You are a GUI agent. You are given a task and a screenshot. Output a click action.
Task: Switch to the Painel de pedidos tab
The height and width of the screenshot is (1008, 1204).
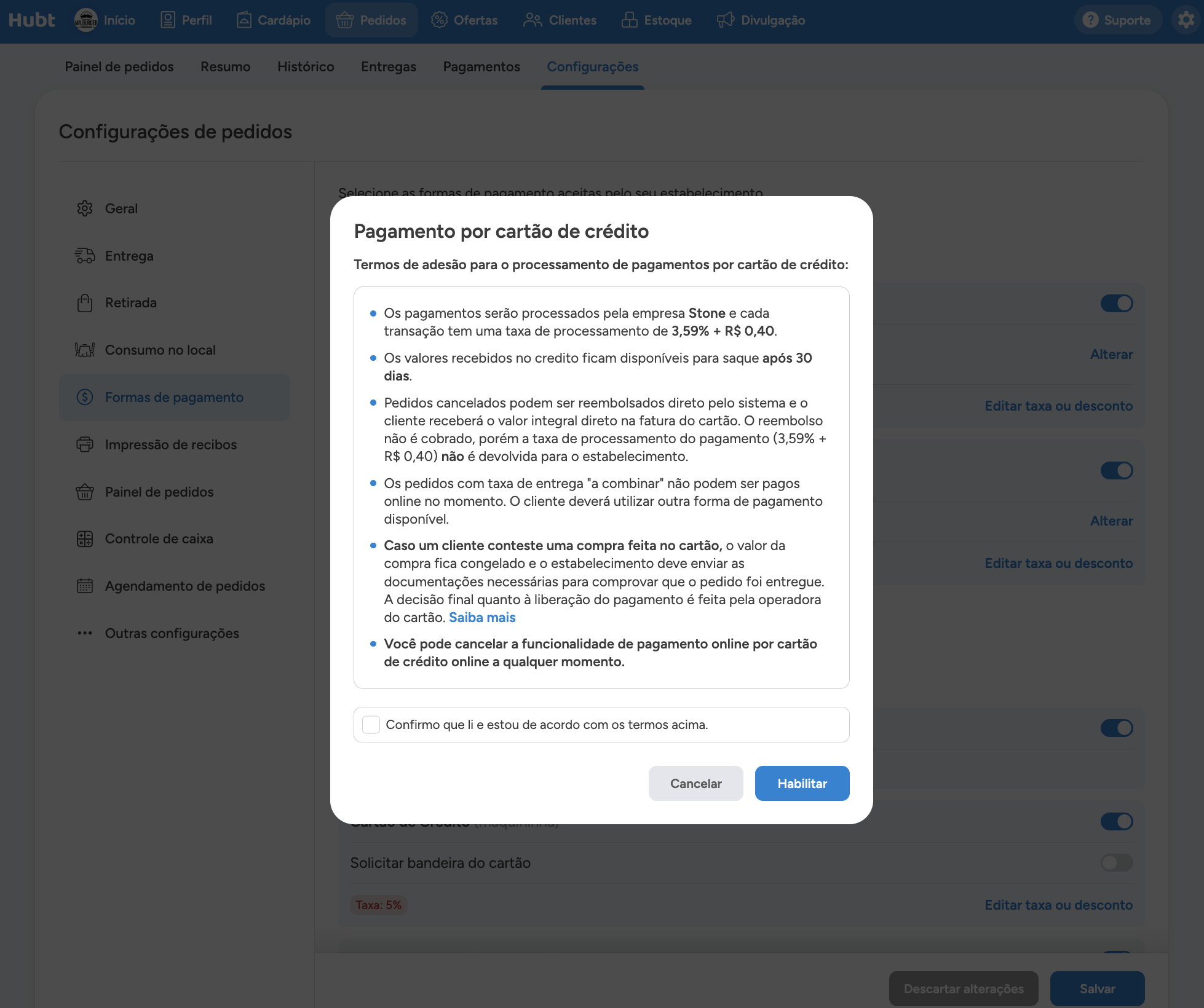(x=119, y=66)
